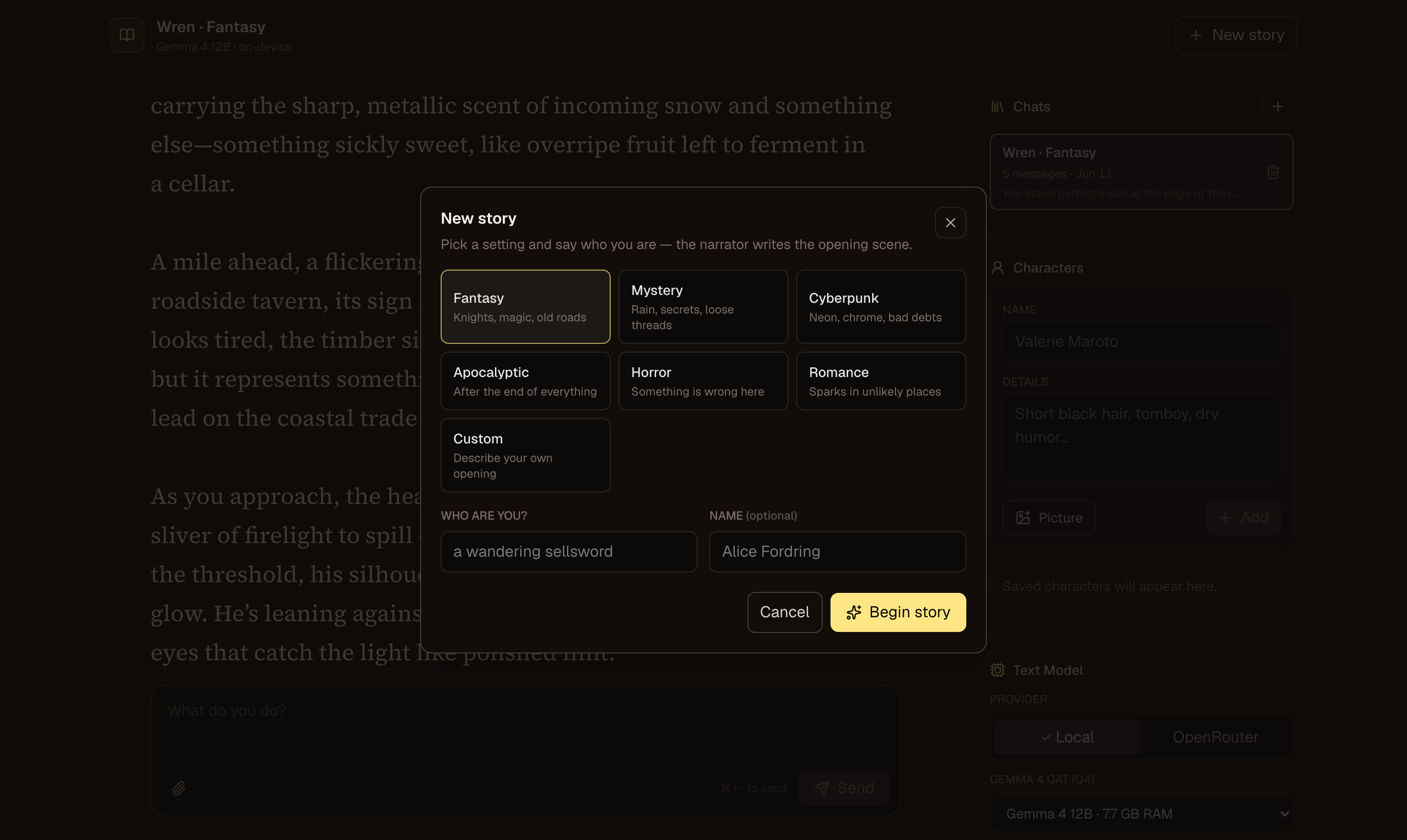Select the Custom setting card
1407x840 pixels.
pos(525,455)
